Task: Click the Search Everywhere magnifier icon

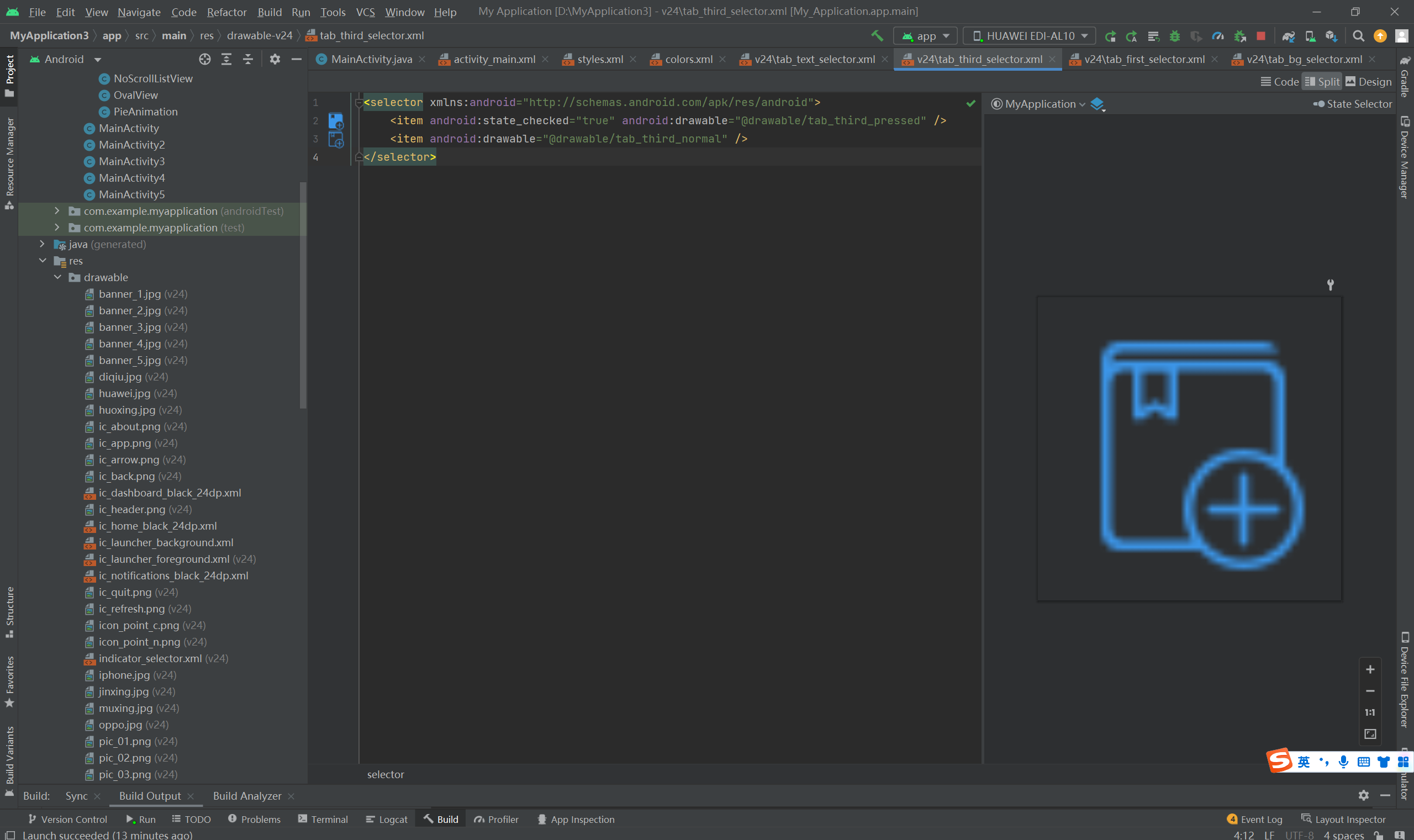Action: click(x=1358, y=36)
